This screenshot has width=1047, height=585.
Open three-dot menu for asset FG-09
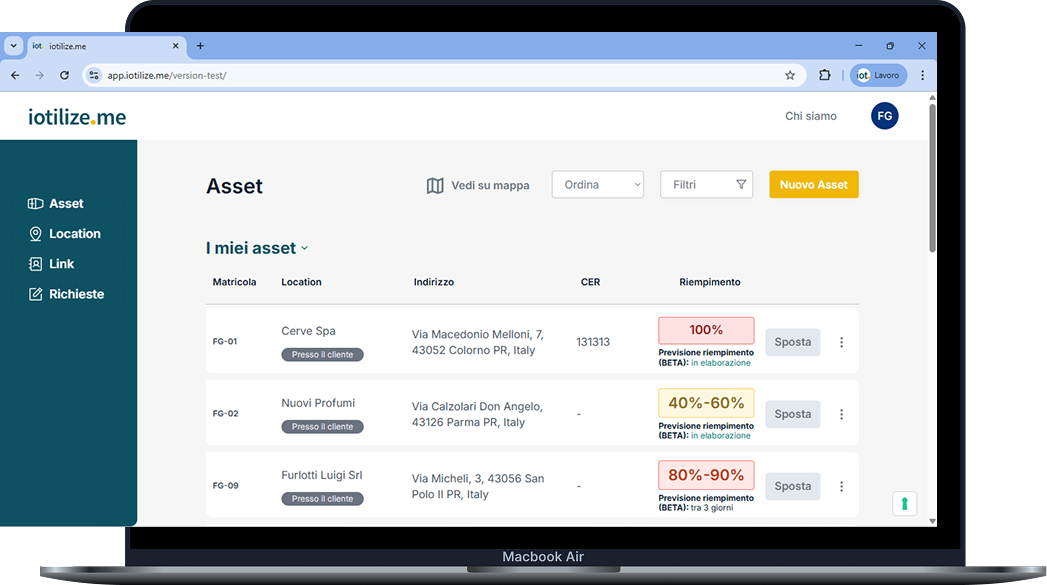[x=841, y=486]
